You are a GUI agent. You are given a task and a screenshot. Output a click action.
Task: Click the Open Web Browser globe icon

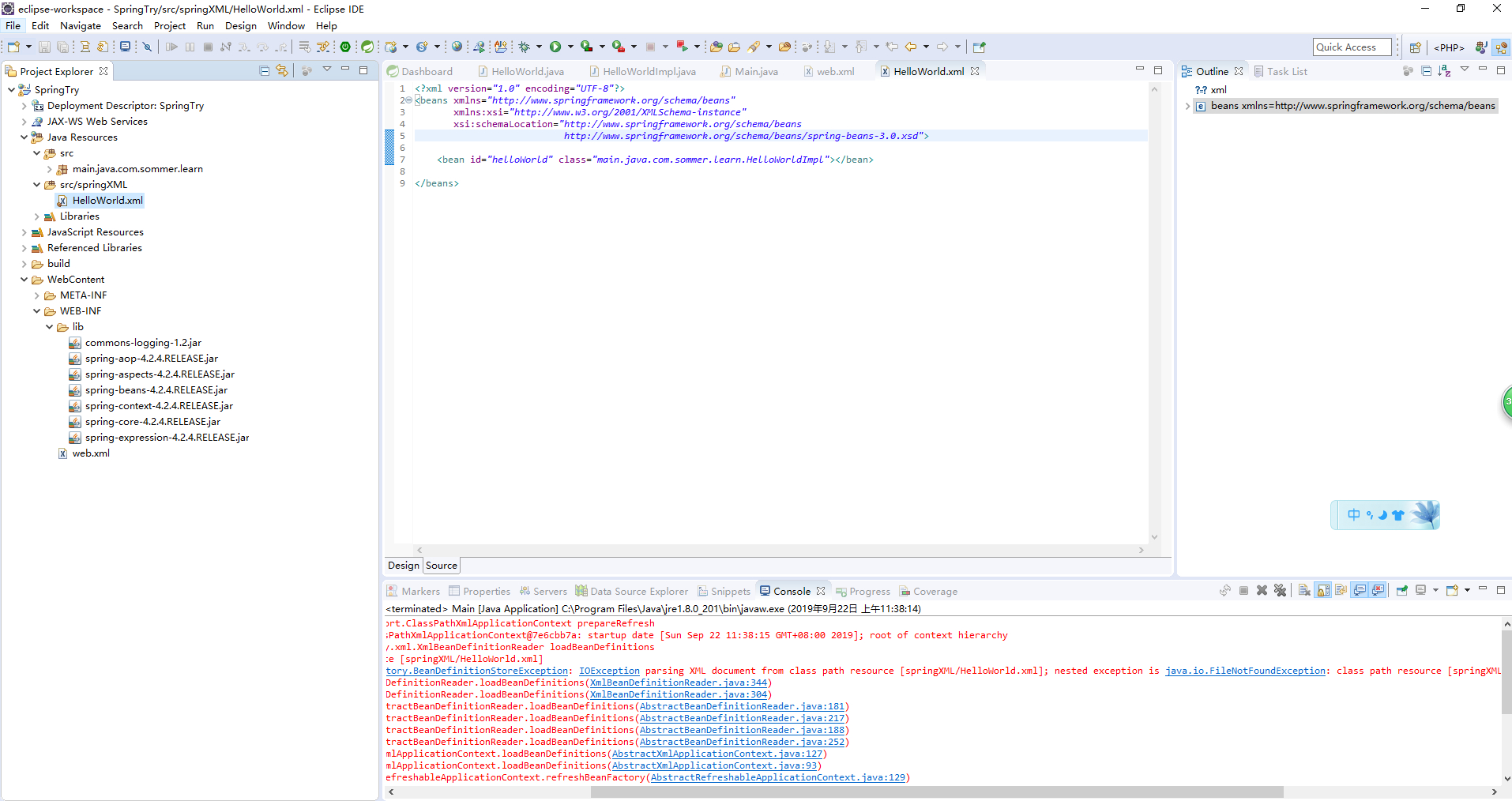457,47
